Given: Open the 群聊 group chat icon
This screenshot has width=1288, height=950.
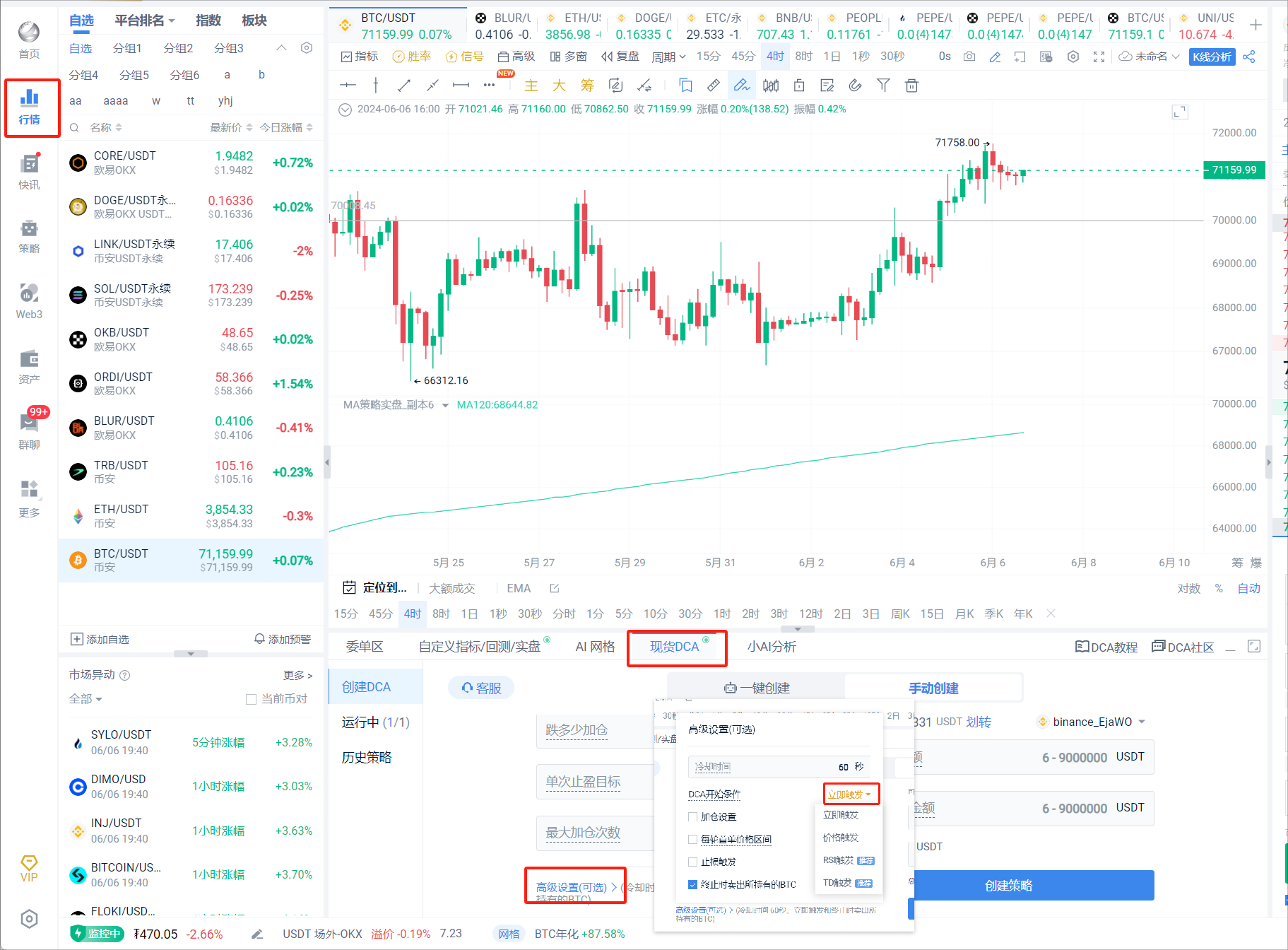Looking at the screenshot, I should [x=29, y=431].
